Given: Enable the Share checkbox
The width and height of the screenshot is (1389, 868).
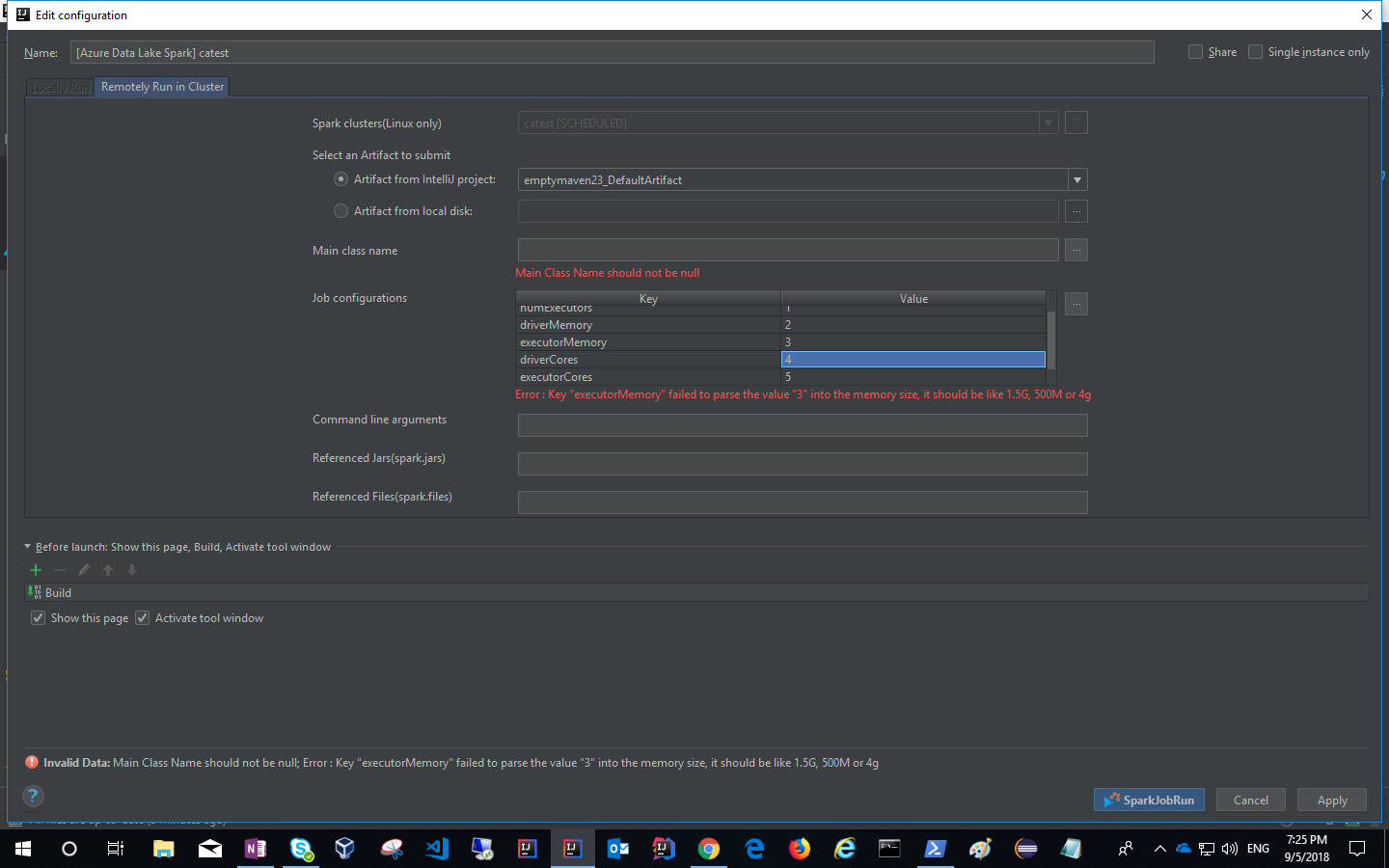Looking at the screenshot, I should [x=1195, y=51].
